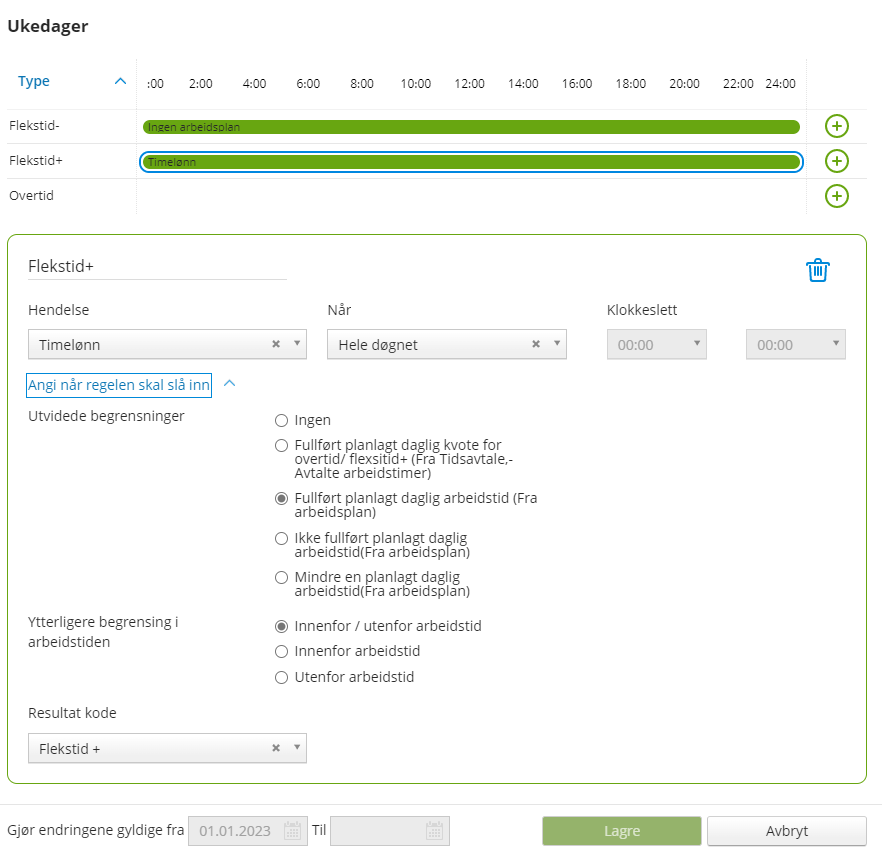Click the Avbryt button
The width and height of the screenshot is (882, 853).
(x=786, y=831)
